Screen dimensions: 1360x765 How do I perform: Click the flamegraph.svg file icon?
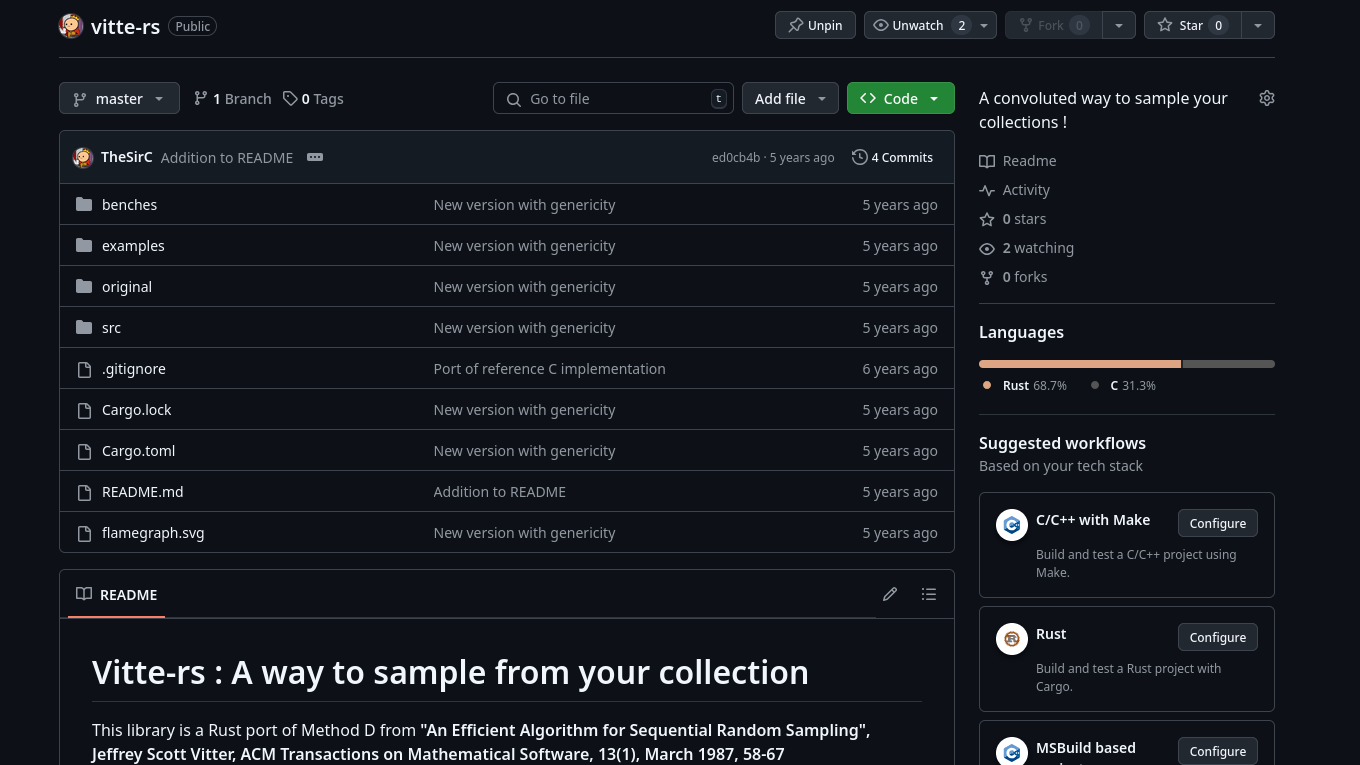84,533
